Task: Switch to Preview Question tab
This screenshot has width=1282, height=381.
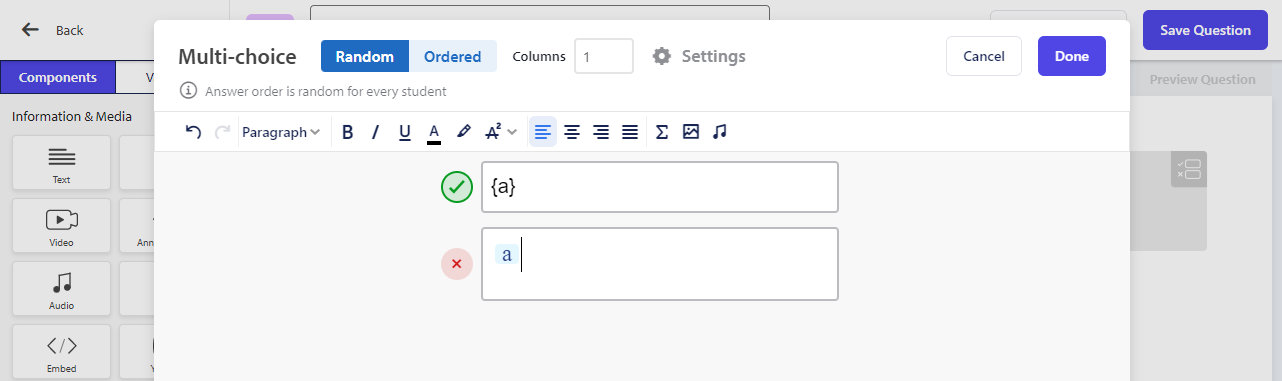Action: [1202, 79]
